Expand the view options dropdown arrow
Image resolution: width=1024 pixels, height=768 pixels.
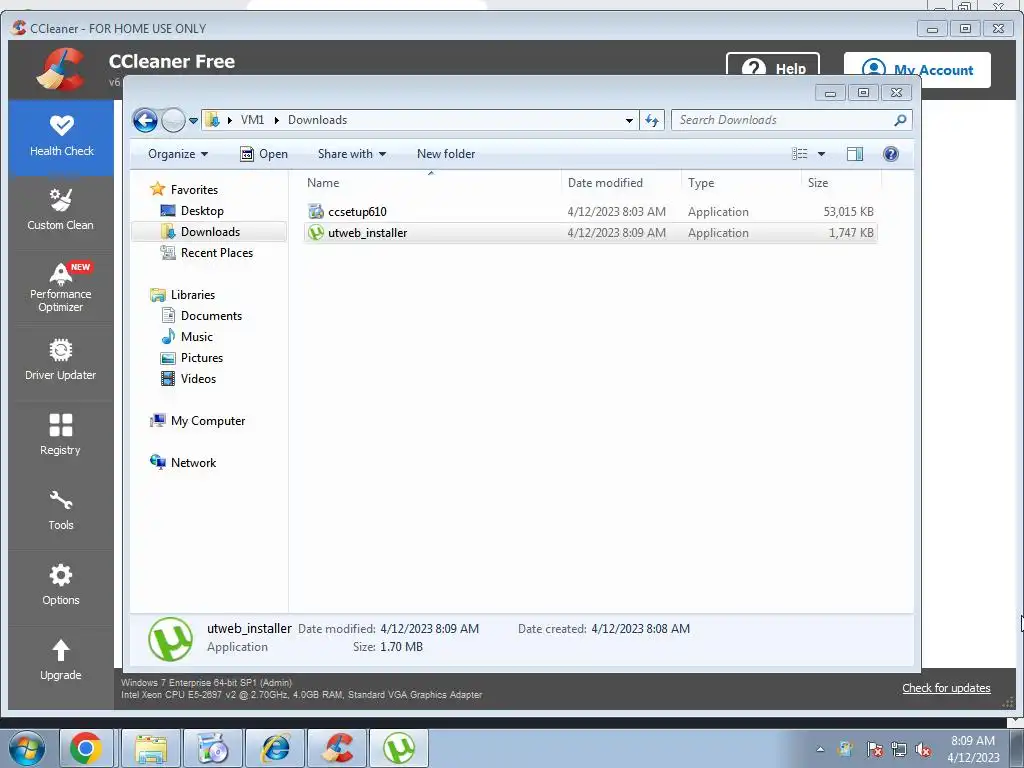pyautogui.click(x=822, y=154)
